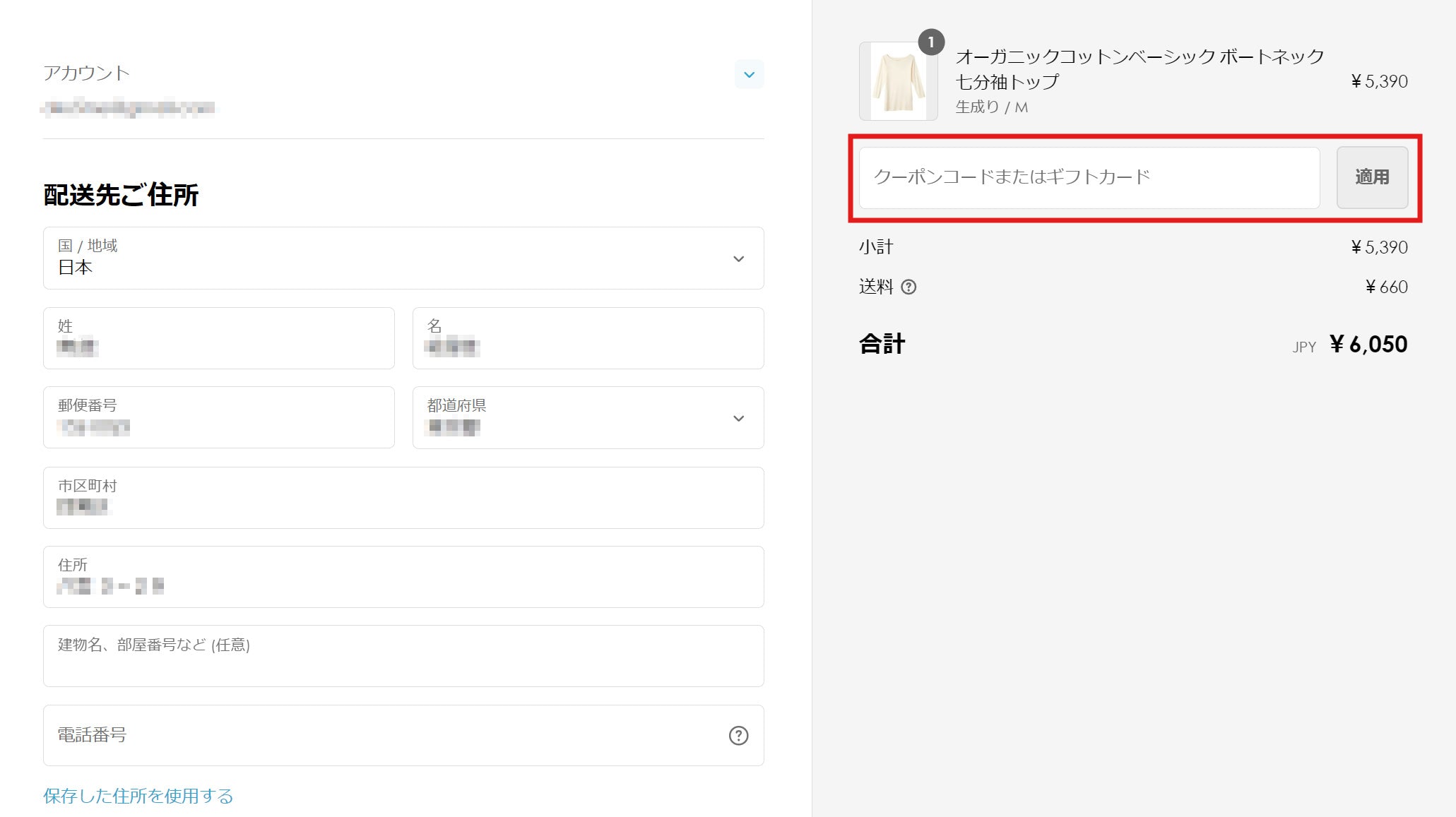Focus the 電話番号 phone number field
Image resolution: width=1456 pixels, height=817 pixels.
click(381, 736)
